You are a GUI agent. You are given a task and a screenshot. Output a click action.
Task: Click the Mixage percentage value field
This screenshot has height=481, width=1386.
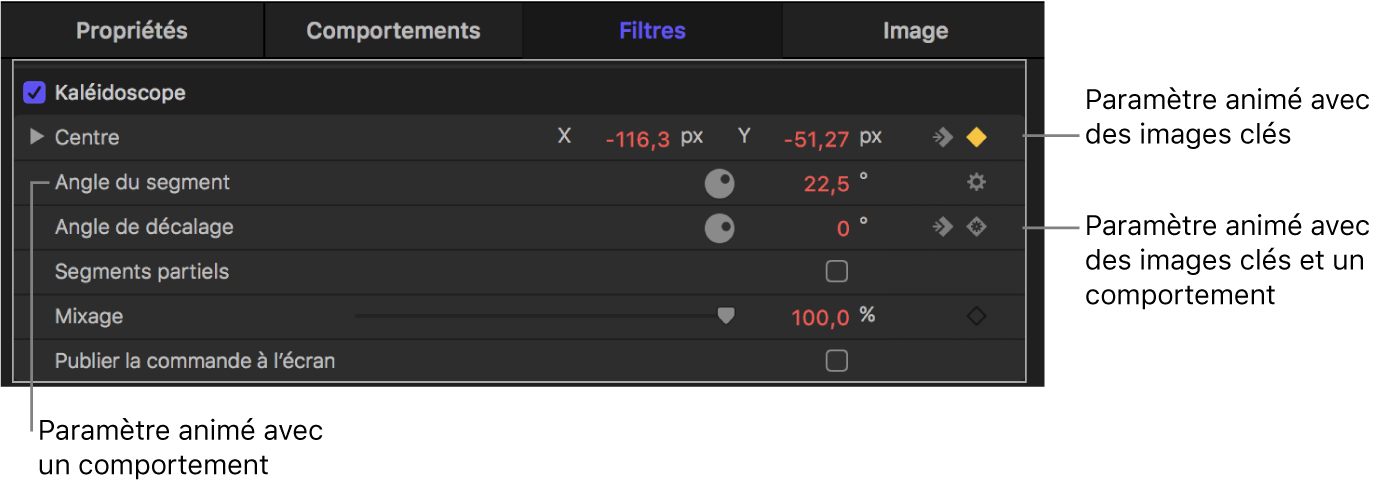pos(820,317)
